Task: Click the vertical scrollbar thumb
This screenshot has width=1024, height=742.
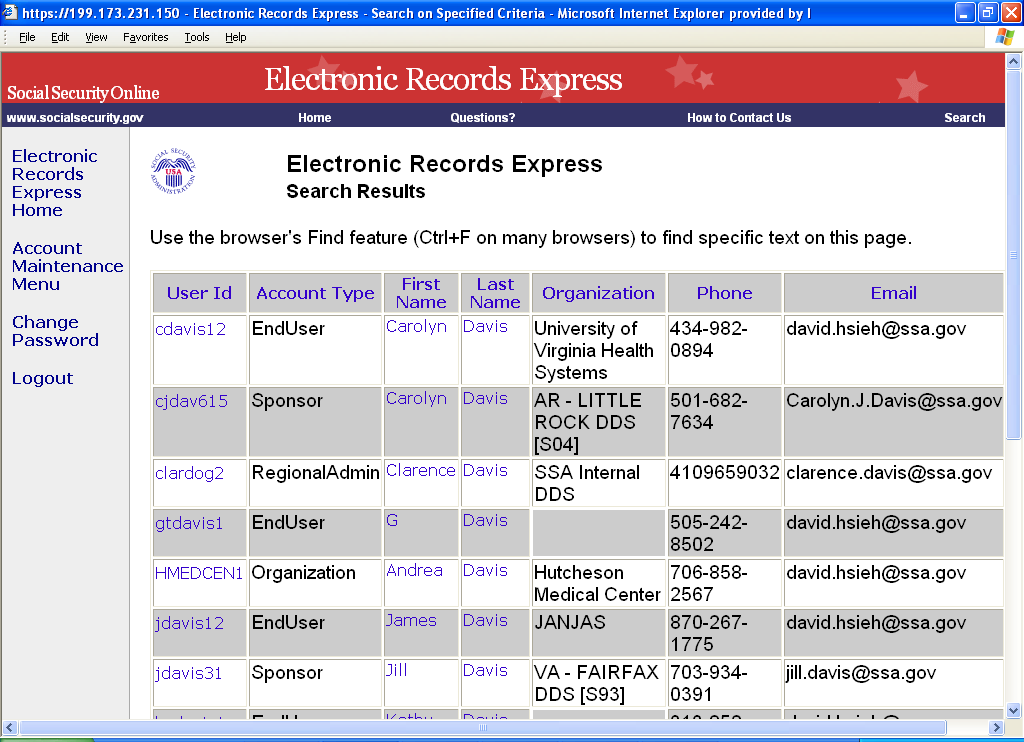Action: pos(1014,255)
